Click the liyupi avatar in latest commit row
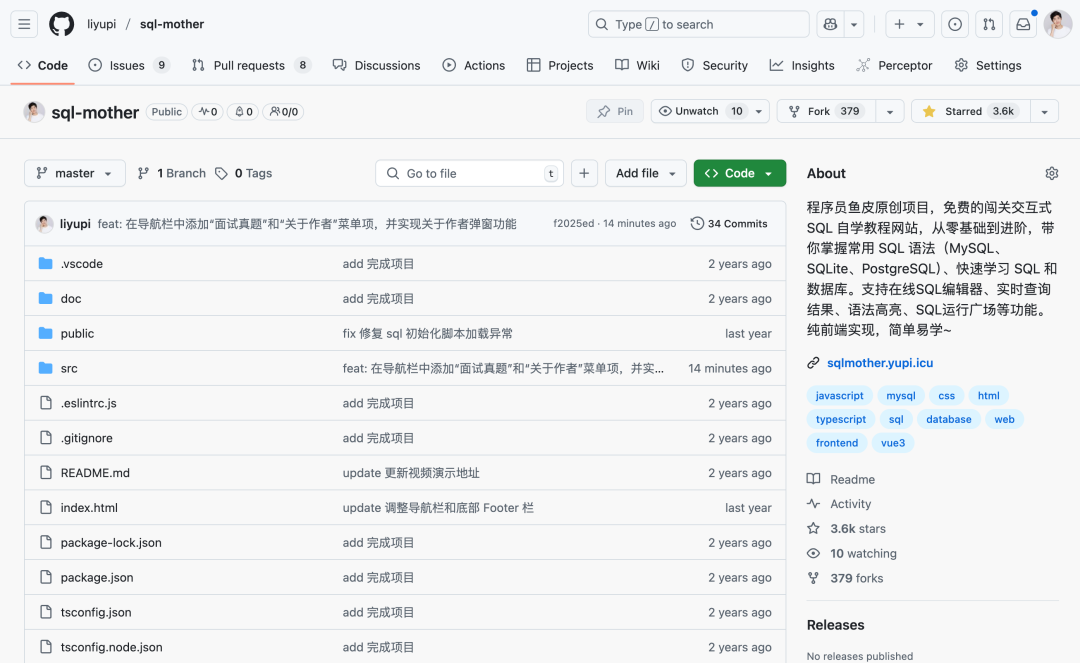The height and width of the screenshot is (663, 1080). 45,224
